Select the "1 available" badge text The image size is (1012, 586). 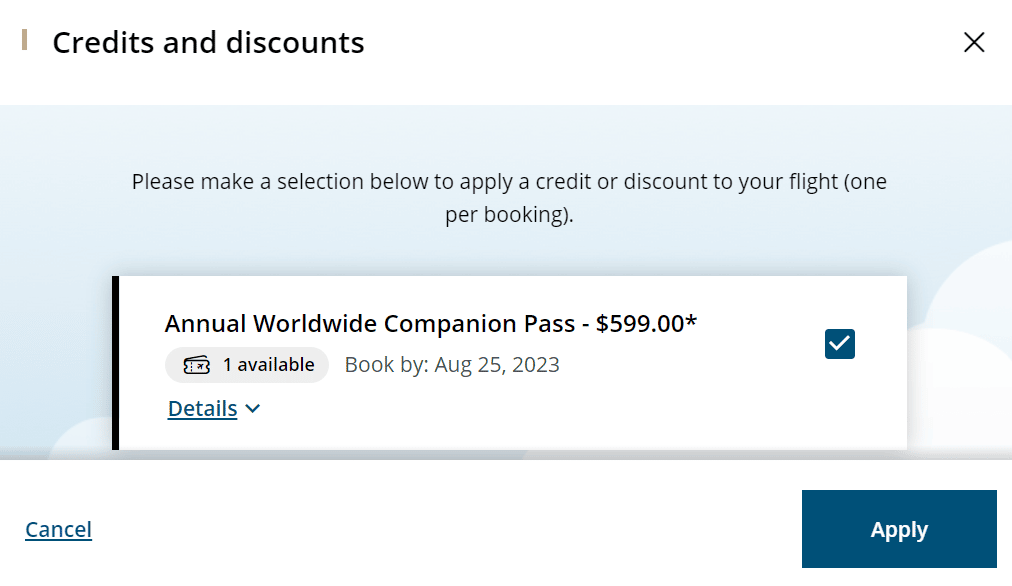(268, 365)
